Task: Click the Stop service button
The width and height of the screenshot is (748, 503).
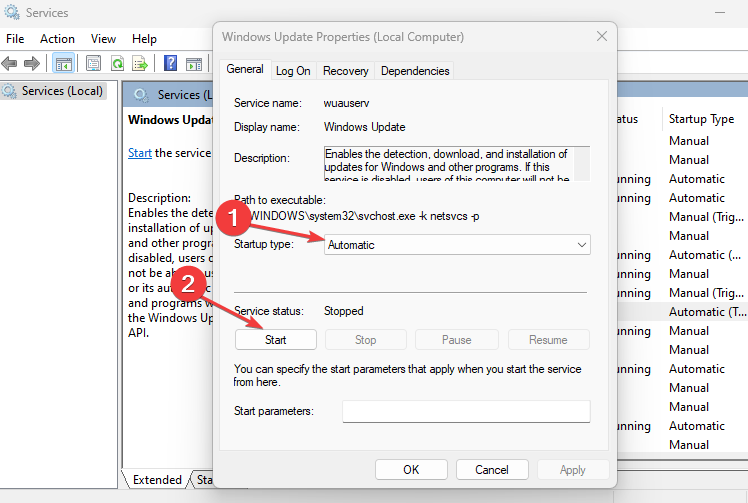Action: (365, 340)
